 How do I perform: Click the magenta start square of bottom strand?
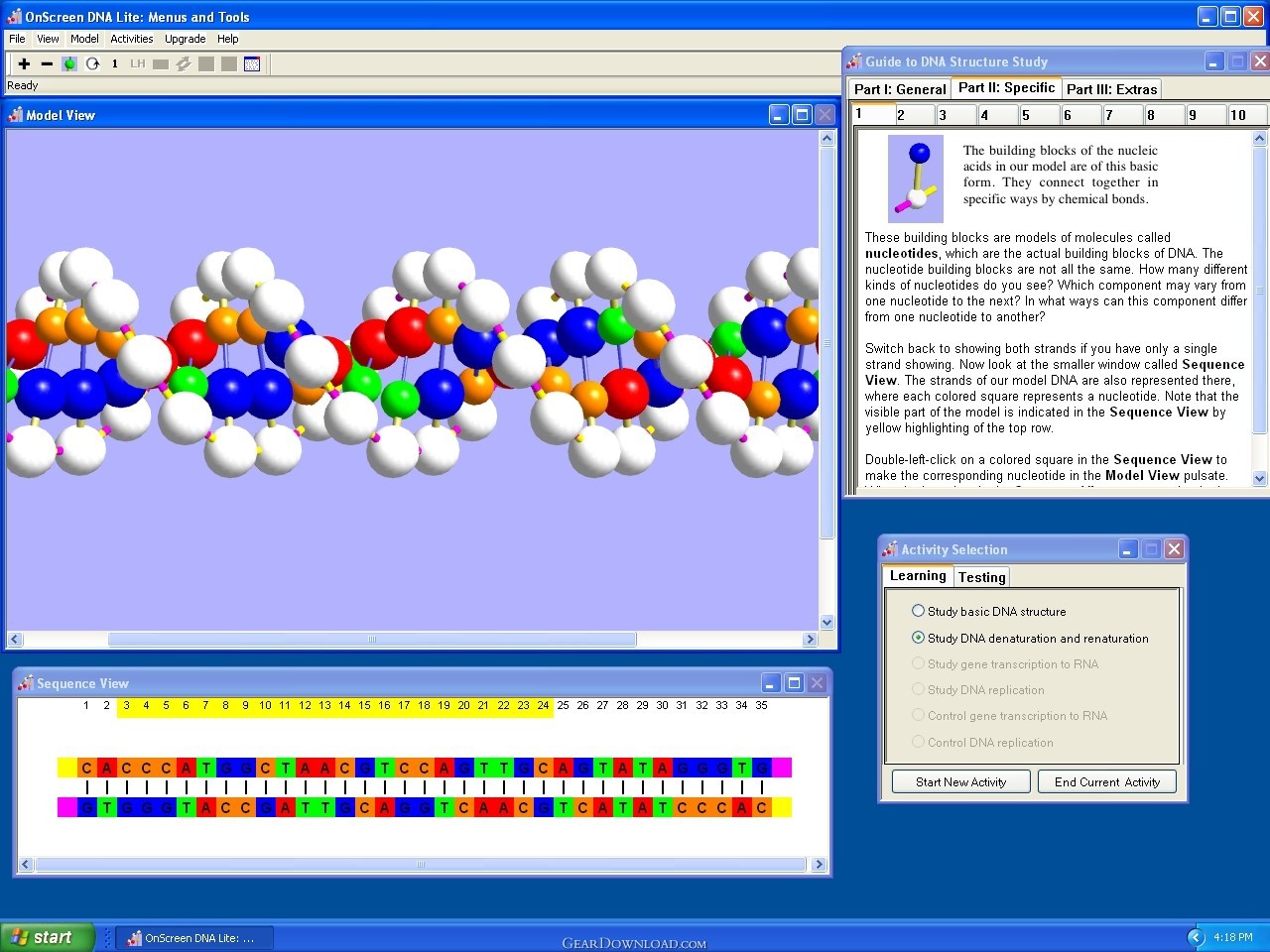point(67,807)
